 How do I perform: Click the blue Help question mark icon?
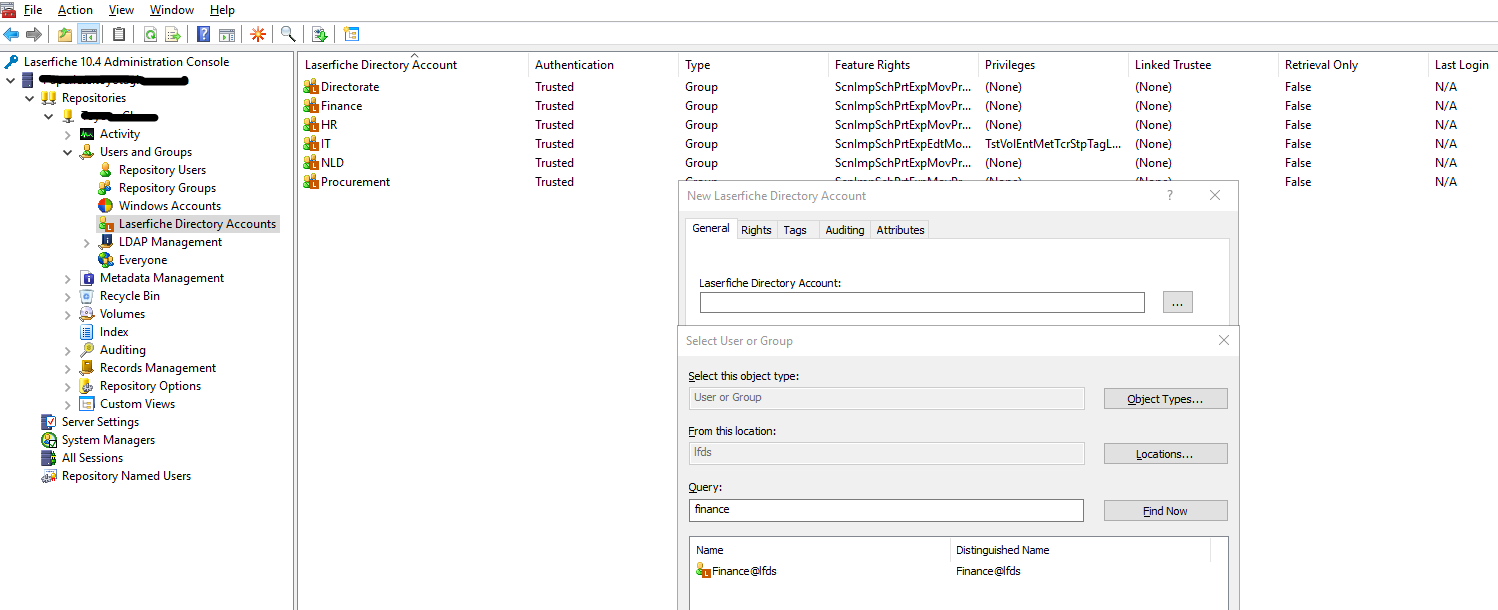click(203, 35)
